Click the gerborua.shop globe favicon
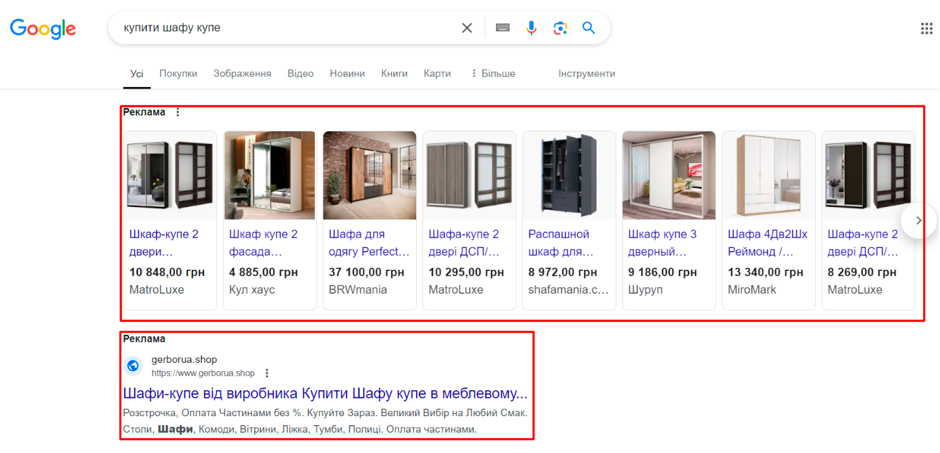The width and height of the screenshot is (940, 453). (133, 366)
